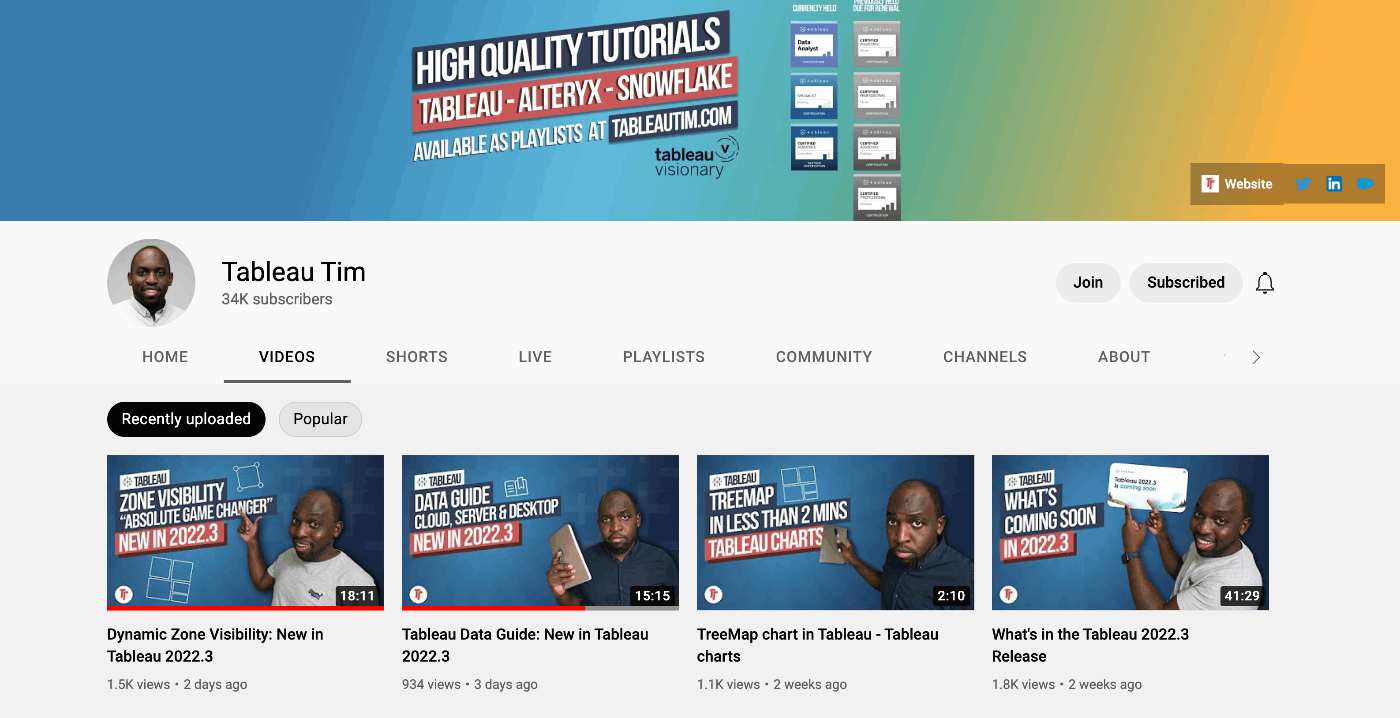The image size is (1400, 718).
Task: Click the 15:15 duration badge
Action: (x=652, y=595)
